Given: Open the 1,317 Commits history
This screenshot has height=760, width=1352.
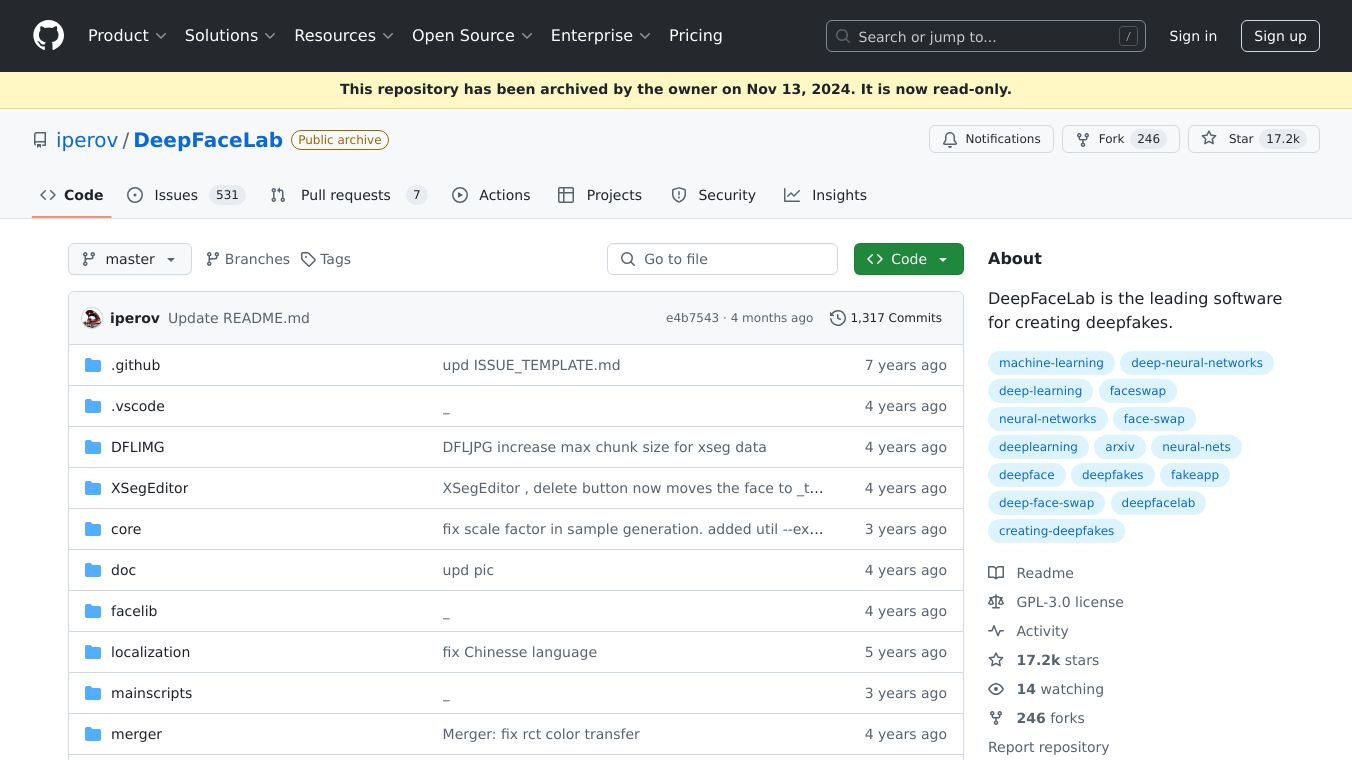Looking at the screenshot, I should pyautogui.click(x=886, y=318).
